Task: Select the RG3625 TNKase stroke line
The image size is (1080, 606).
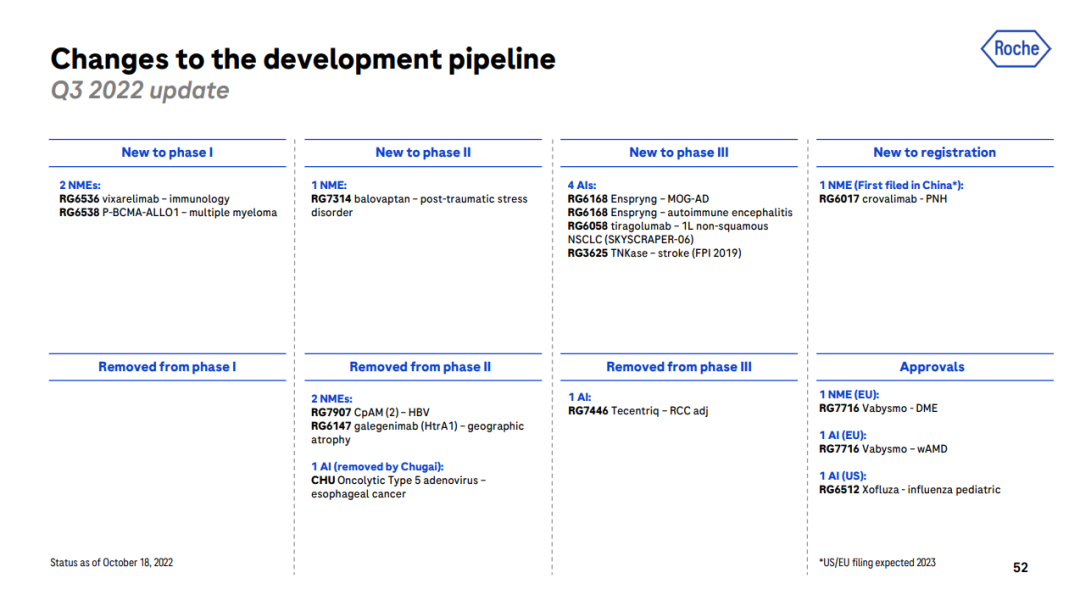Action: pos(654,253)
